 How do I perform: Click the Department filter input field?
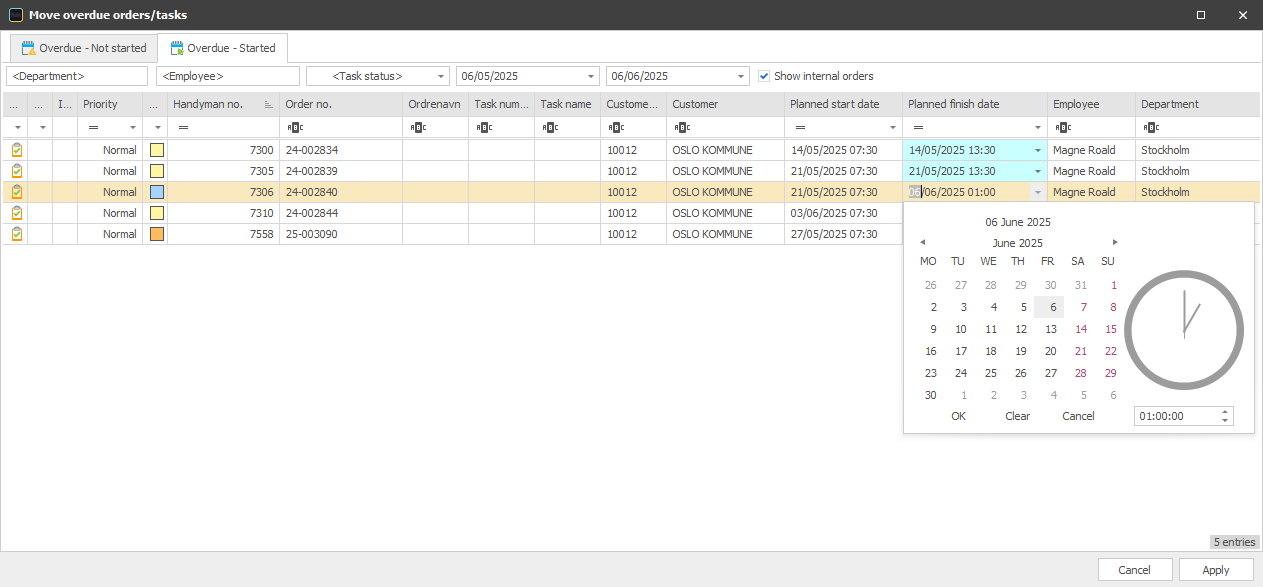77,76
